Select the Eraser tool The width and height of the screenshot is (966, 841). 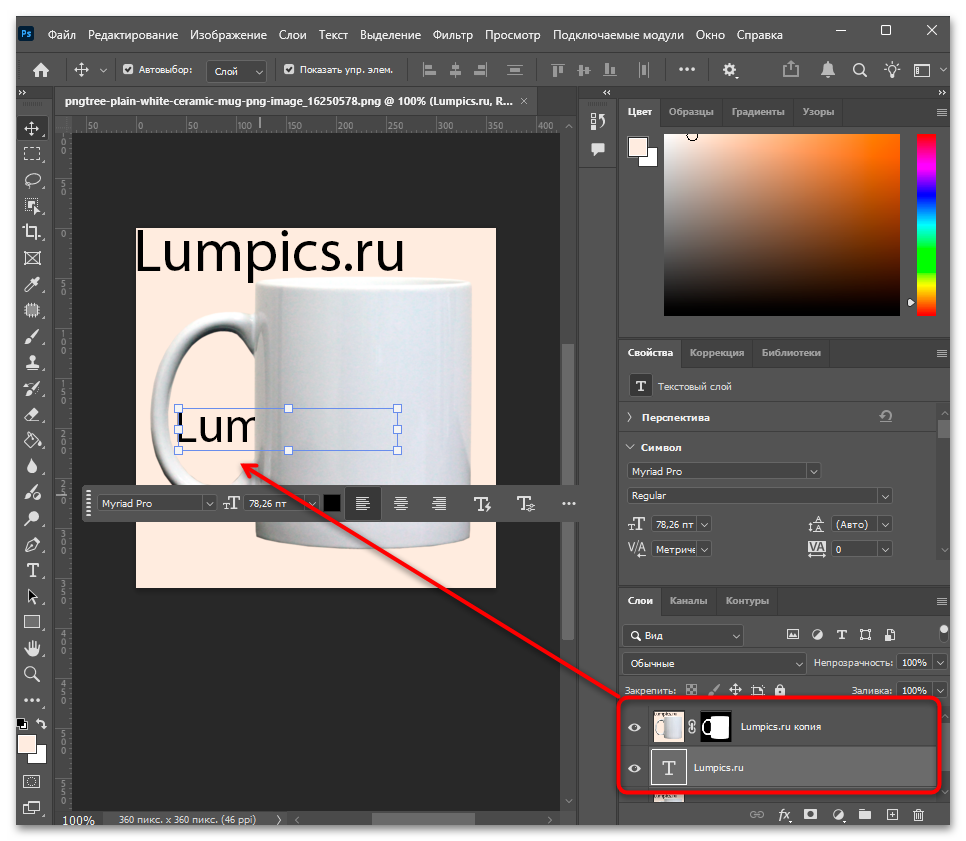click(x=32, y=415)
